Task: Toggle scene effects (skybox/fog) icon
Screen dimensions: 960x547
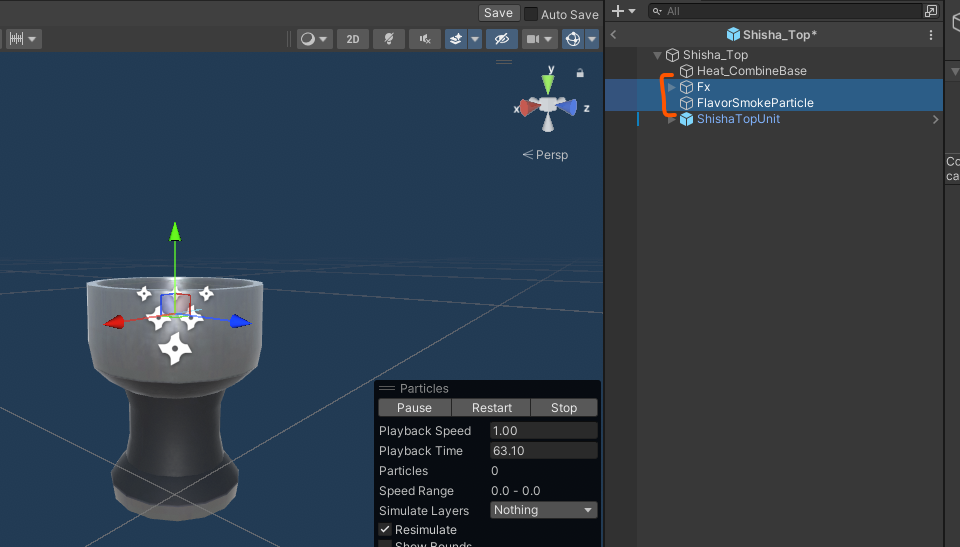Action: (456, 39)
